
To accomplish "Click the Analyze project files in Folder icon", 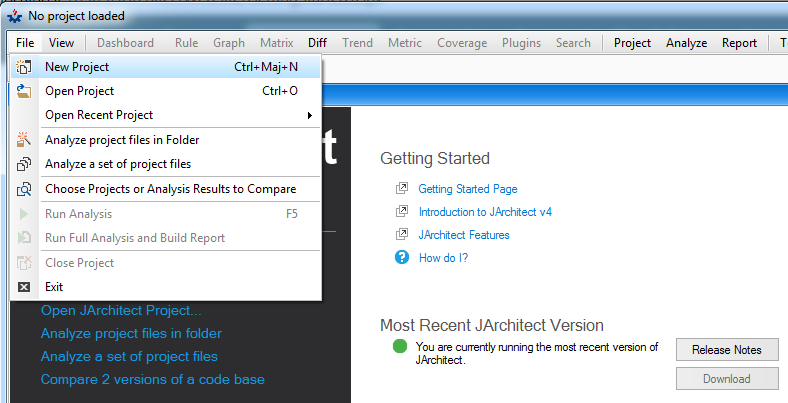I will coord(24,140).
